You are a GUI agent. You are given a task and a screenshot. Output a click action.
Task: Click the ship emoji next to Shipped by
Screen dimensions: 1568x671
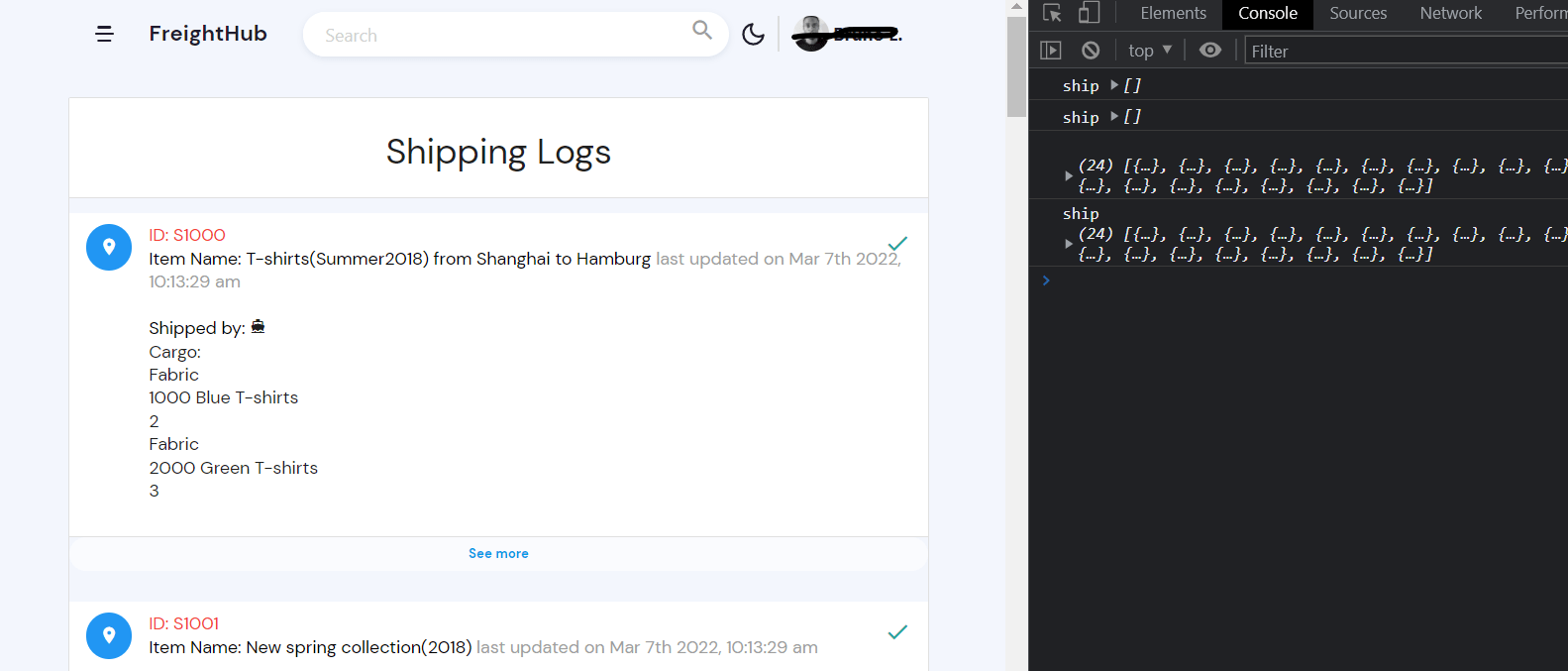(x=258, y=326)
